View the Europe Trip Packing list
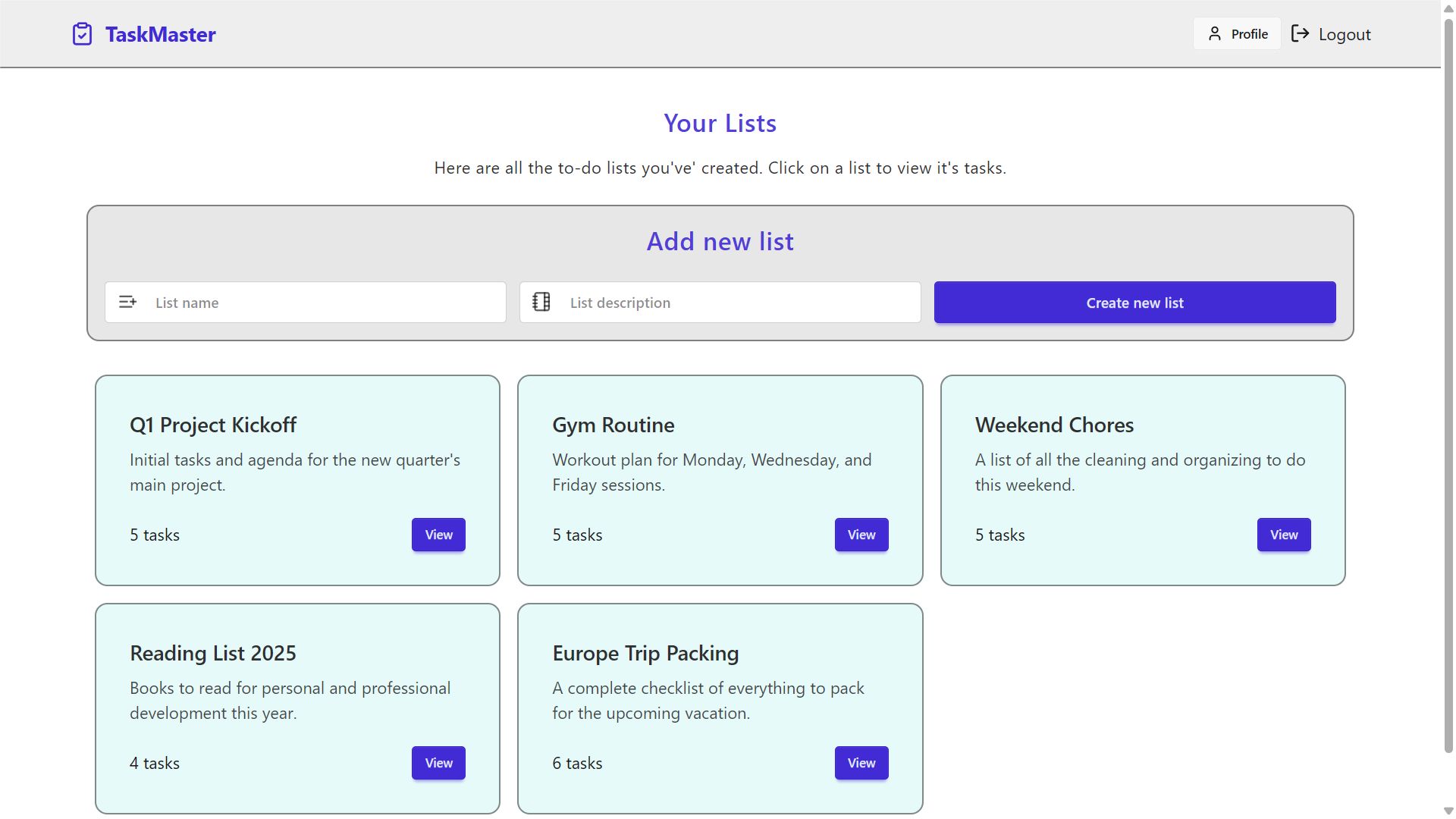1456x819 pixels. click(x=861, y=763)
